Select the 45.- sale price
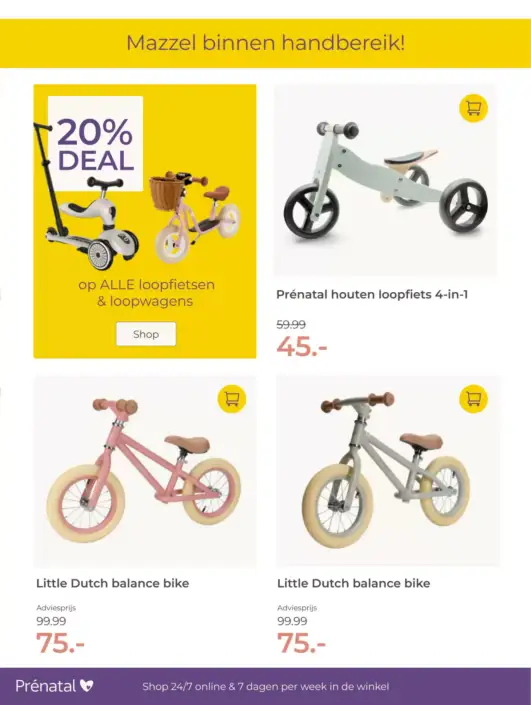The image size is (531, 705). [x=302, y=347]
